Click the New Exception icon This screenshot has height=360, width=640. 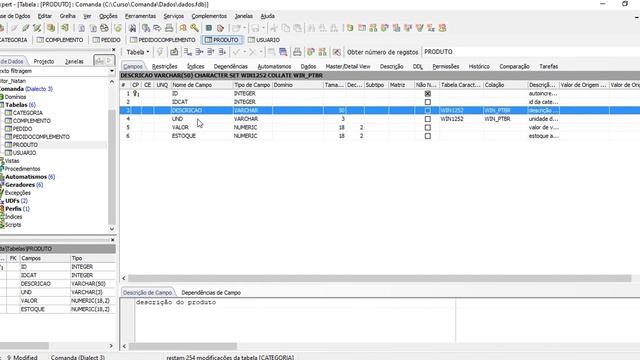pos(419,28)
